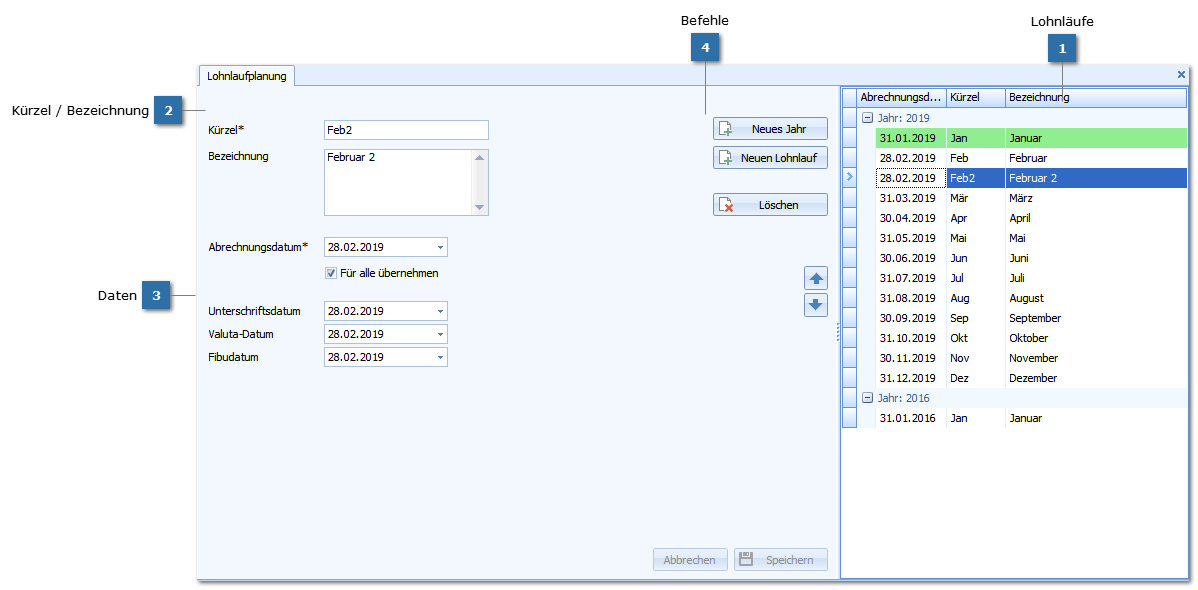The height and width of the screenshot is (590, 1198).
Task: Open the Unterschriftsdatum date dropdown
Action: click(x=439, y=311)
